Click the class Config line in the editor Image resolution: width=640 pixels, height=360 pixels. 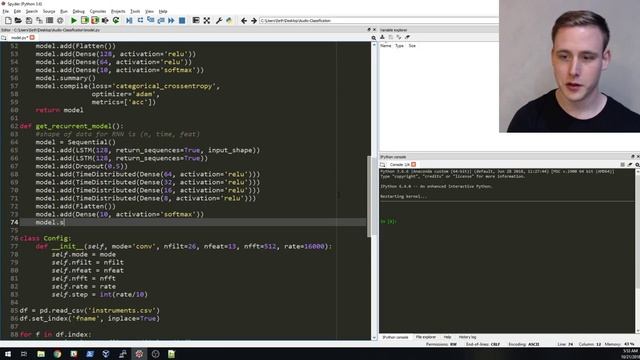pos(45,238)
